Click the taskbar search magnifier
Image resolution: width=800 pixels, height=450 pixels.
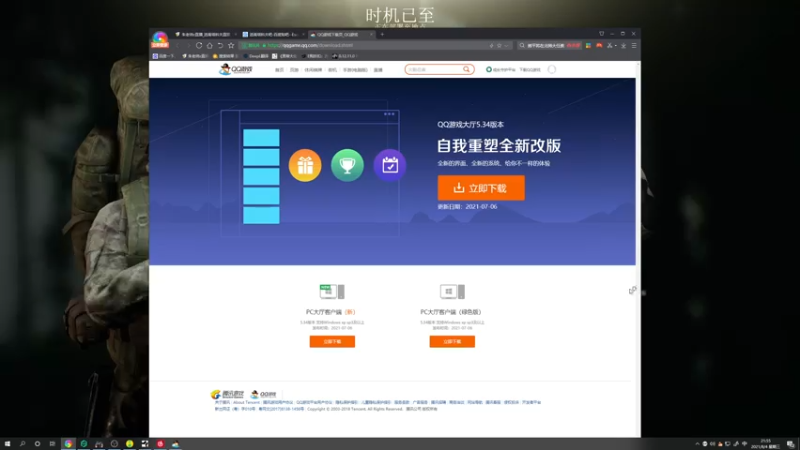click(22, 444)
